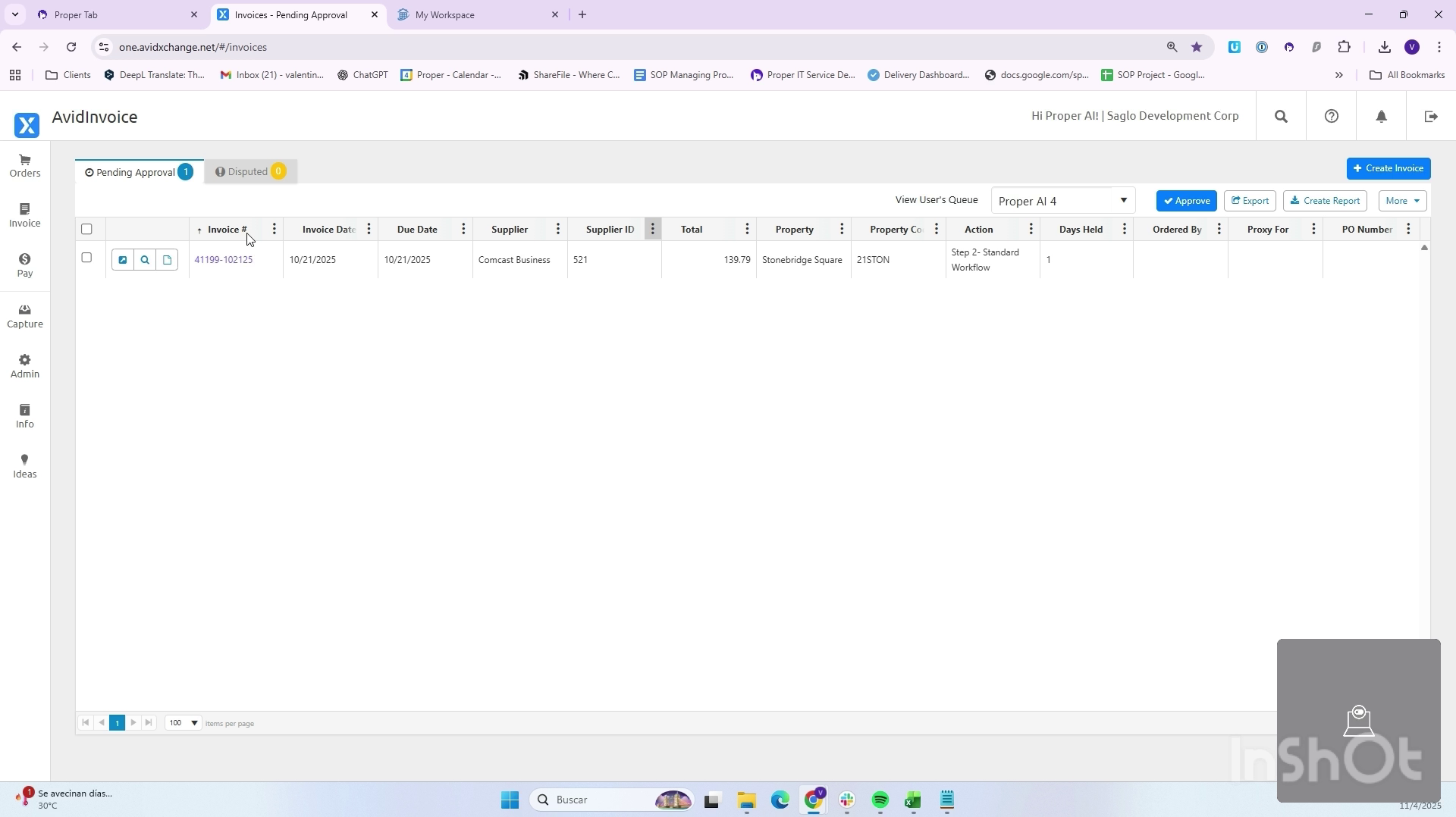Switch to the My Workspace browser tab
The width and height of the screenshot is (1456, 817).
click(479, 14)
